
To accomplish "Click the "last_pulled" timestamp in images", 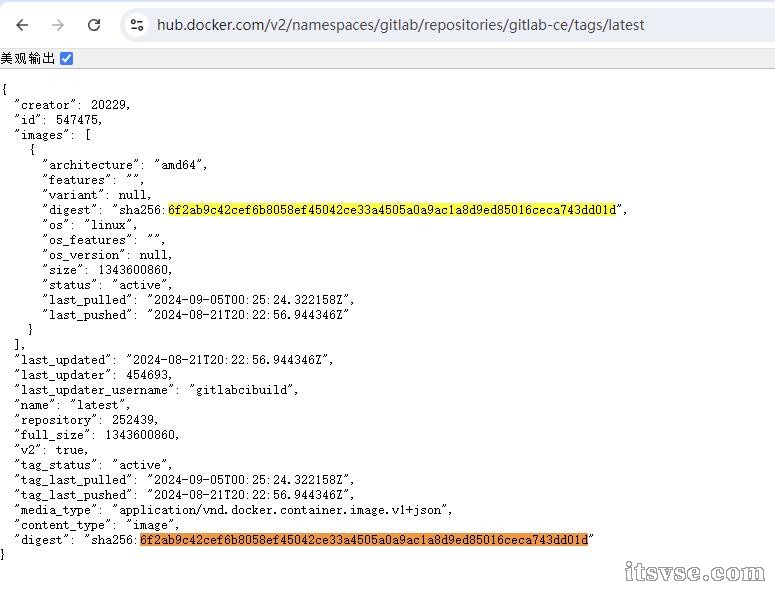I will point(250,300).
